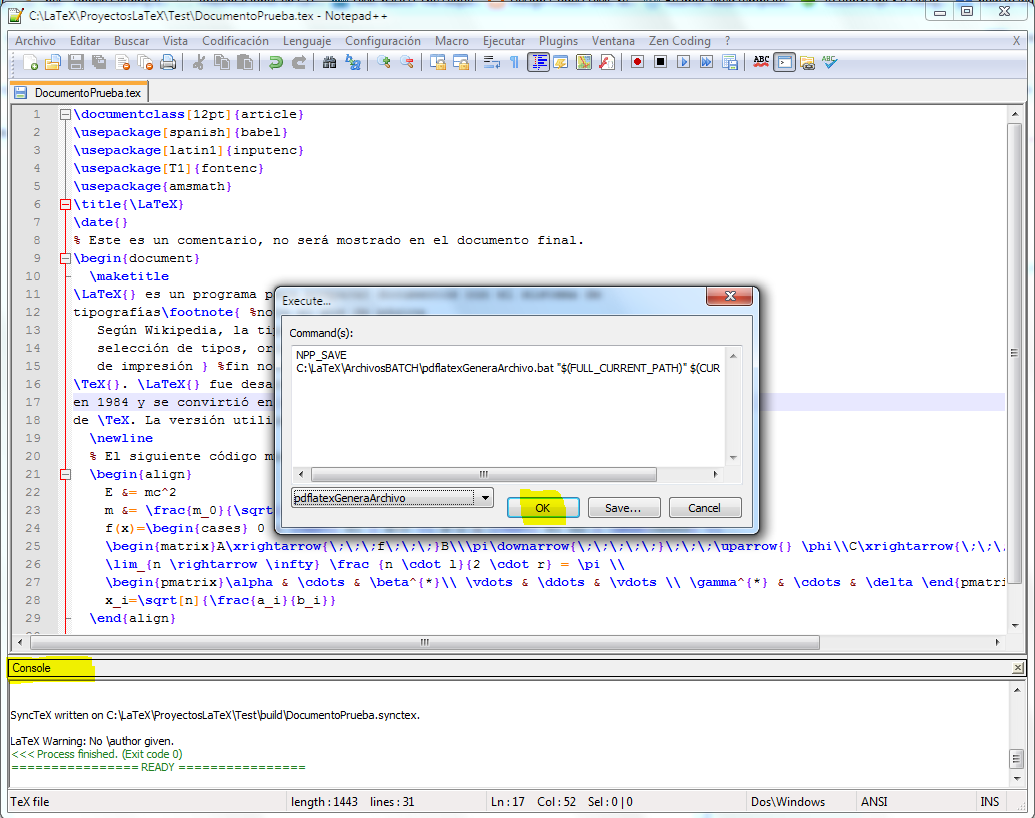Collapse the \begin{align} fold at line 21
1035x818 pixels.
click(x=65, y=474)
